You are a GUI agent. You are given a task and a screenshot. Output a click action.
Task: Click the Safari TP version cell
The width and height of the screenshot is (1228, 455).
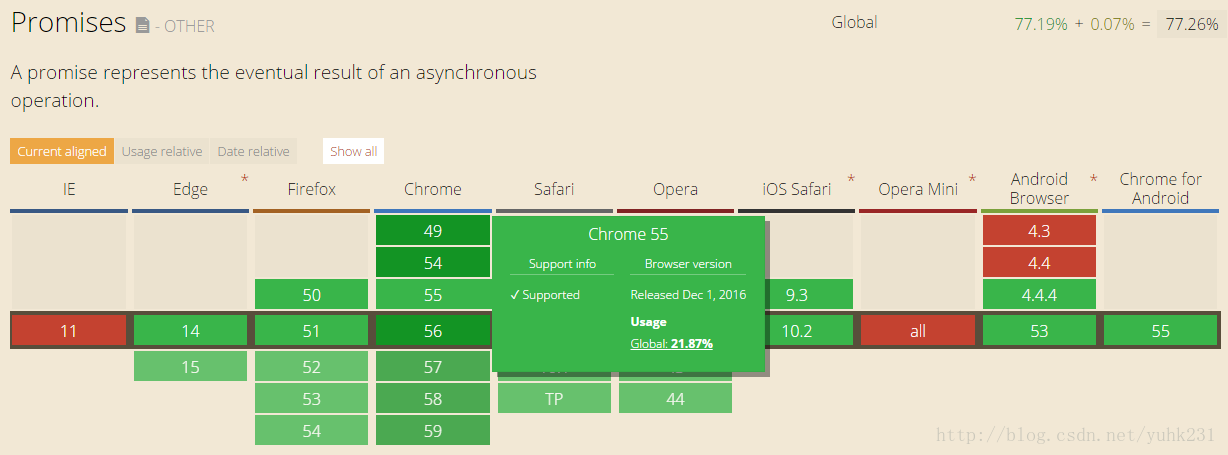[553, 399]
